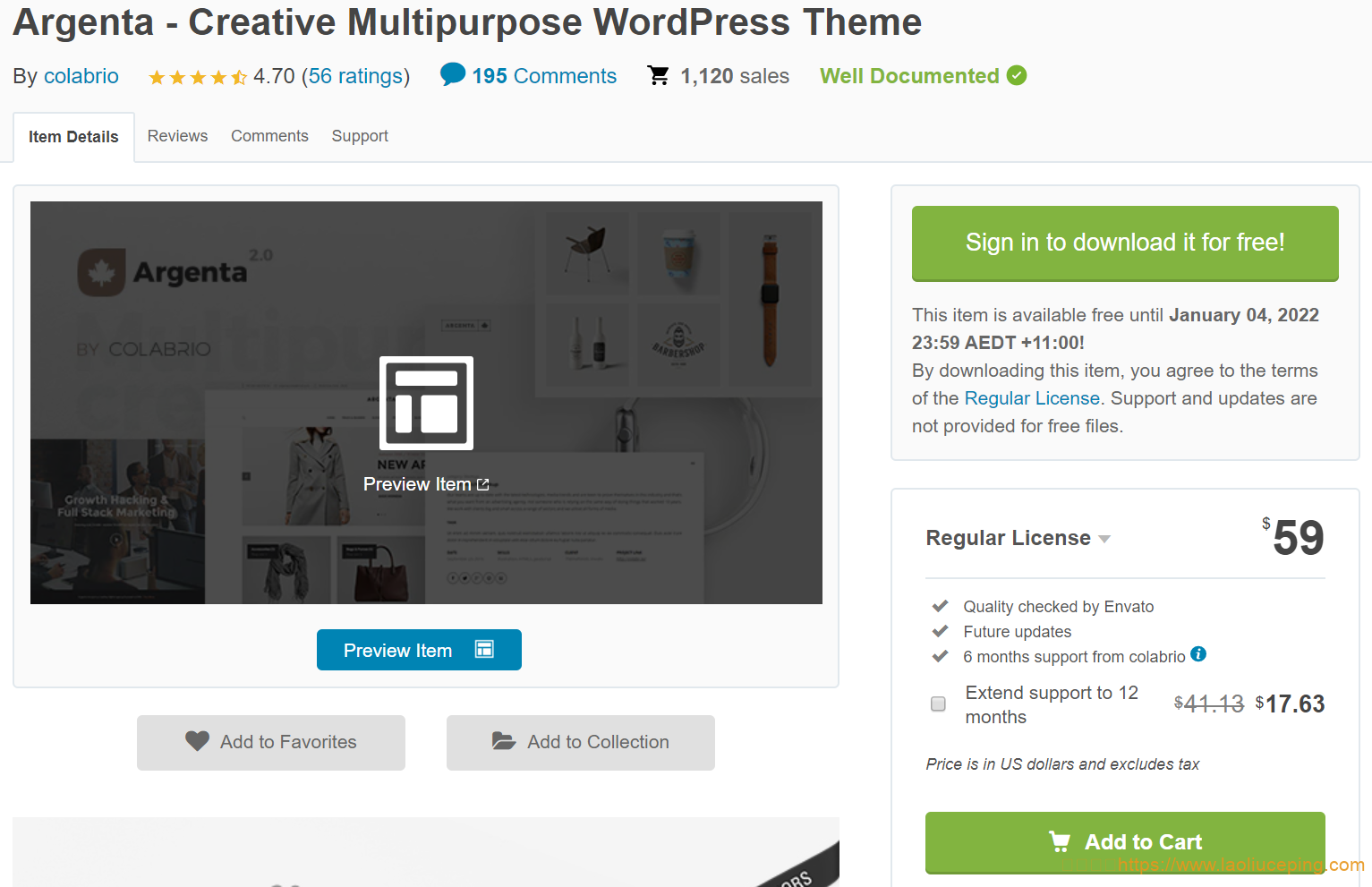
Task: Click checkmark beside Future updates
Action: coord(940,631)
